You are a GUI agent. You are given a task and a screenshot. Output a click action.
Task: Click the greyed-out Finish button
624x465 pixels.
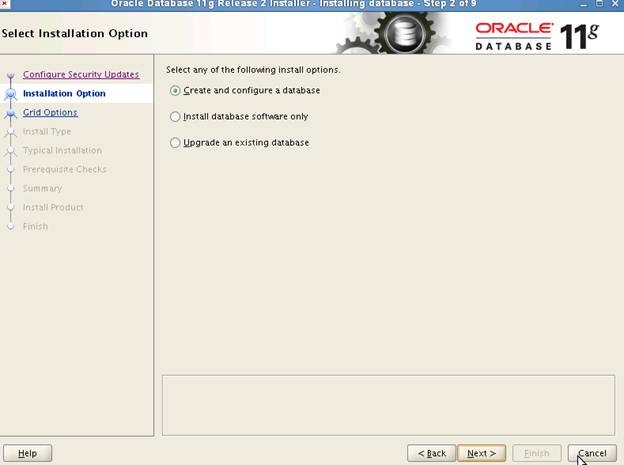(x=537, y=453)
